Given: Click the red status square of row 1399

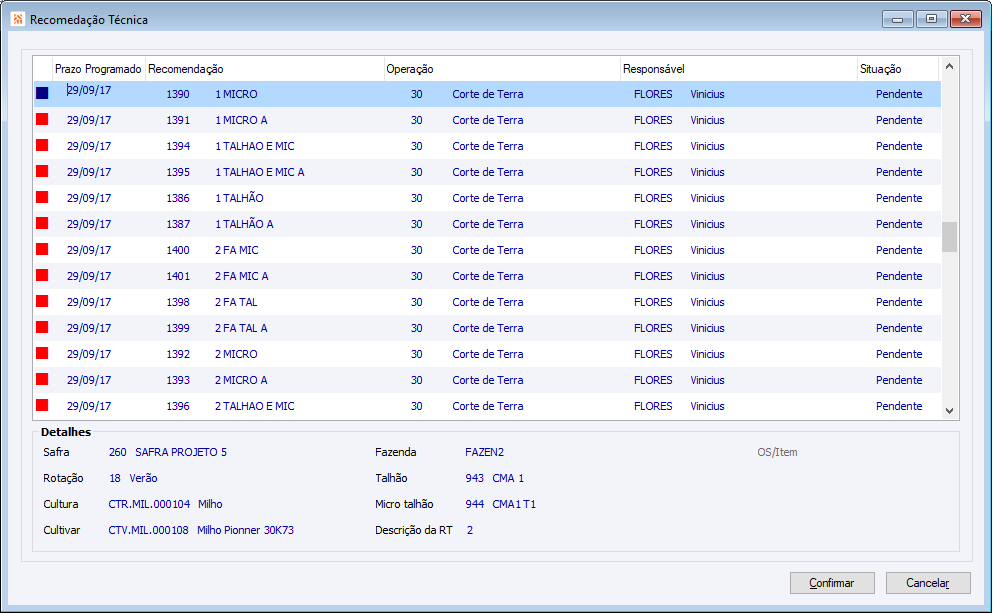Looking at the screenshot, I should [x=42, y=327].
